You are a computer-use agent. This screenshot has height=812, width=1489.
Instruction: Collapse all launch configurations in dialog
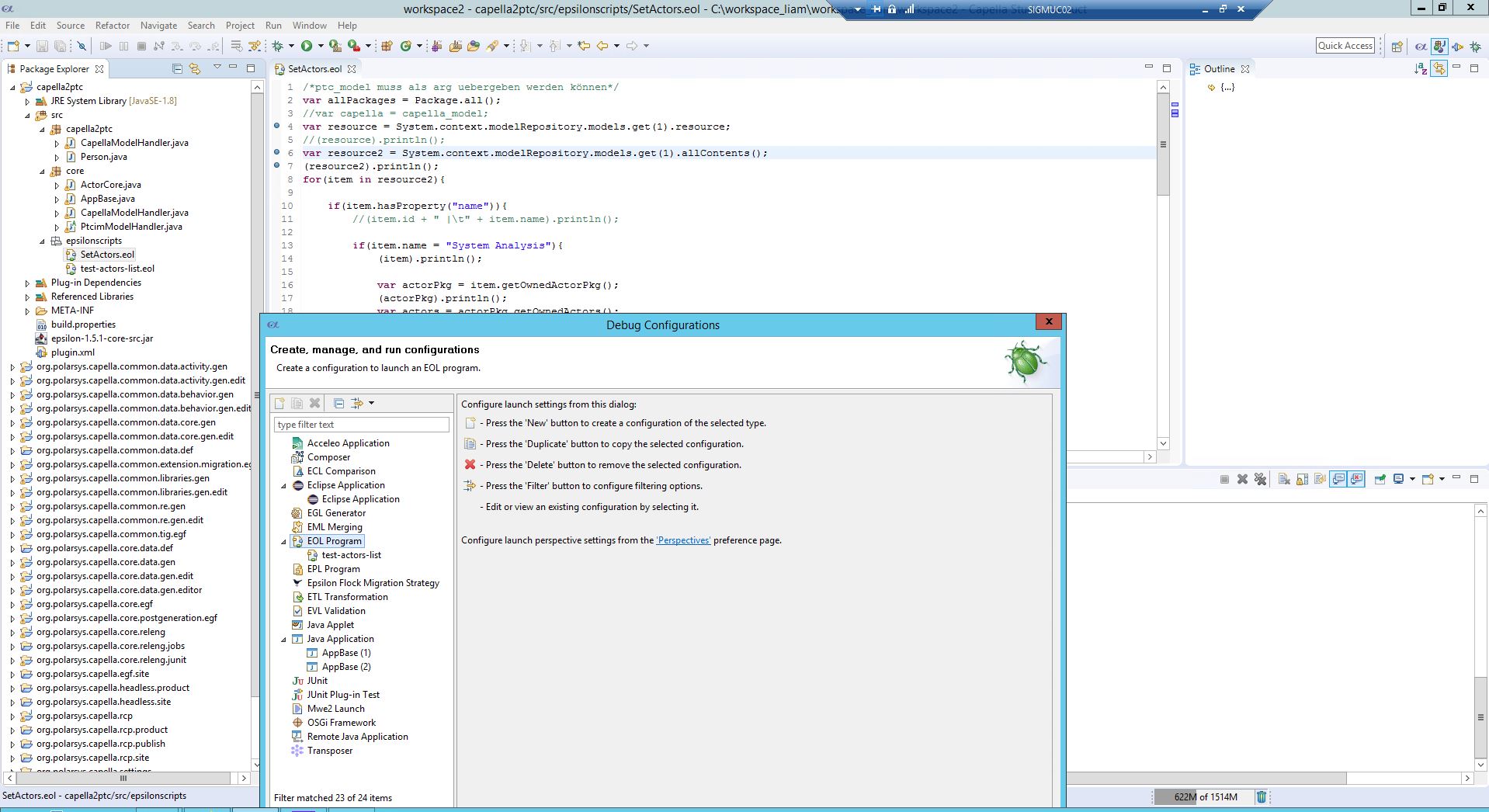(x=338, y=403)
